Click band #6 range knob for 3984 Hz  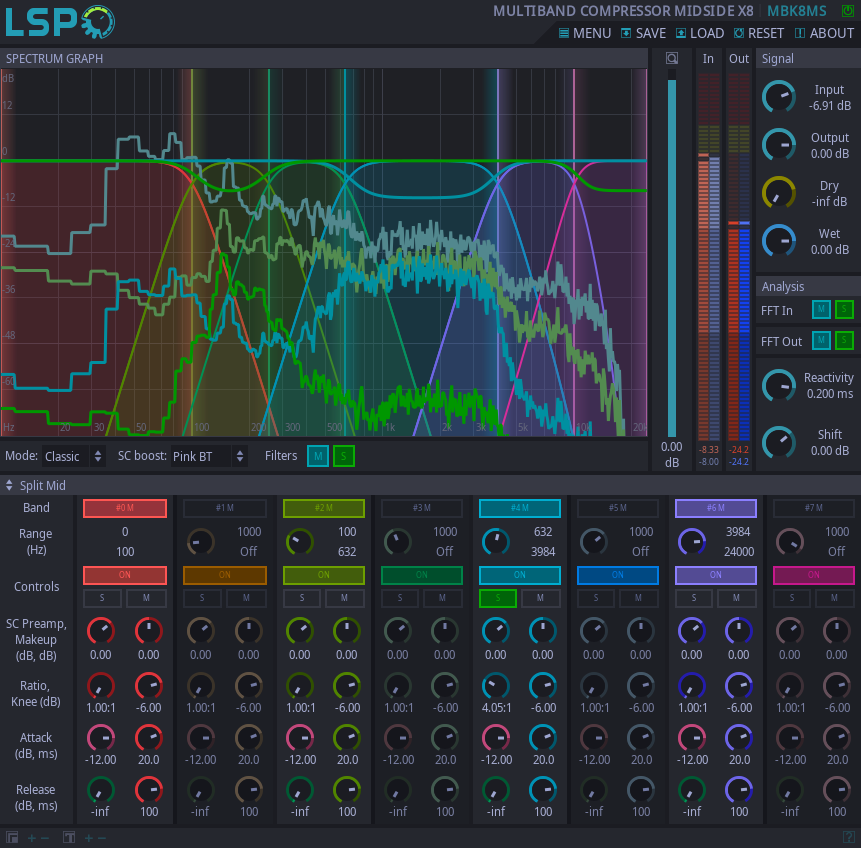(x=692, y=542)
